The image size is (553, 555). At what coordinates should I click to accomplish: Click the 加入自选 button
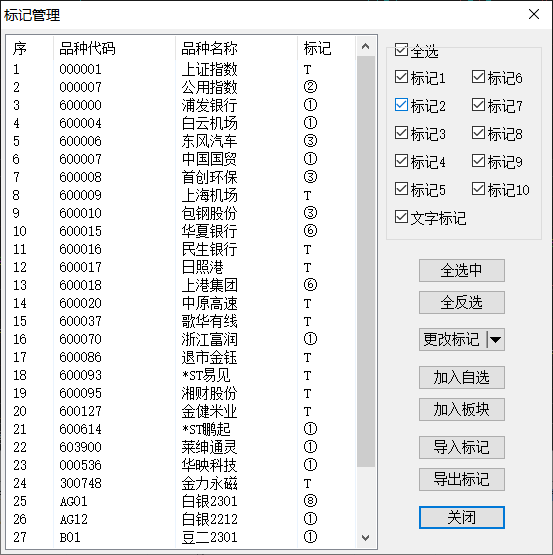[x=462, y=378]
